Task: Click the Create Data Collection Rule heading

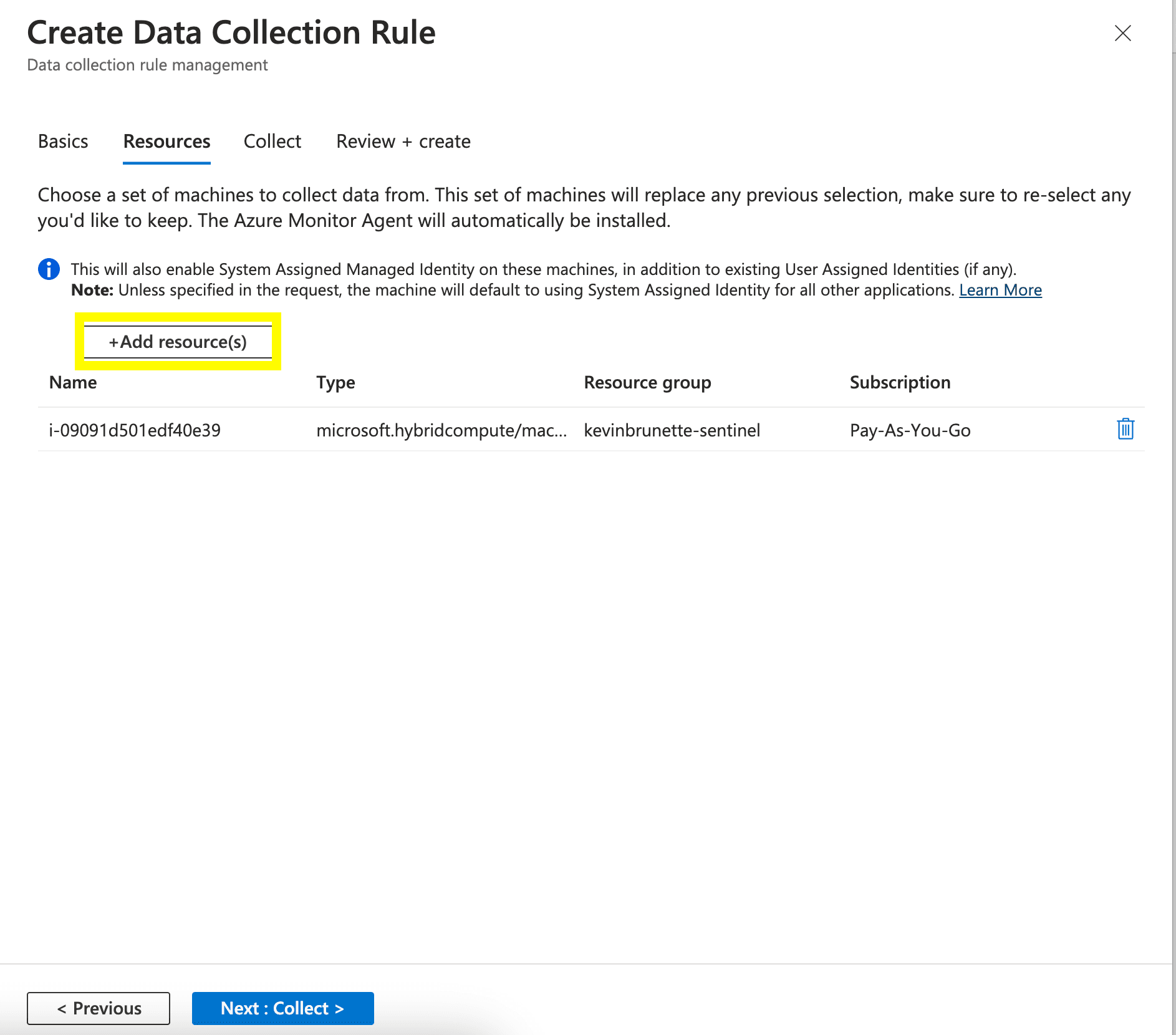Action: (x=231, y=32)
